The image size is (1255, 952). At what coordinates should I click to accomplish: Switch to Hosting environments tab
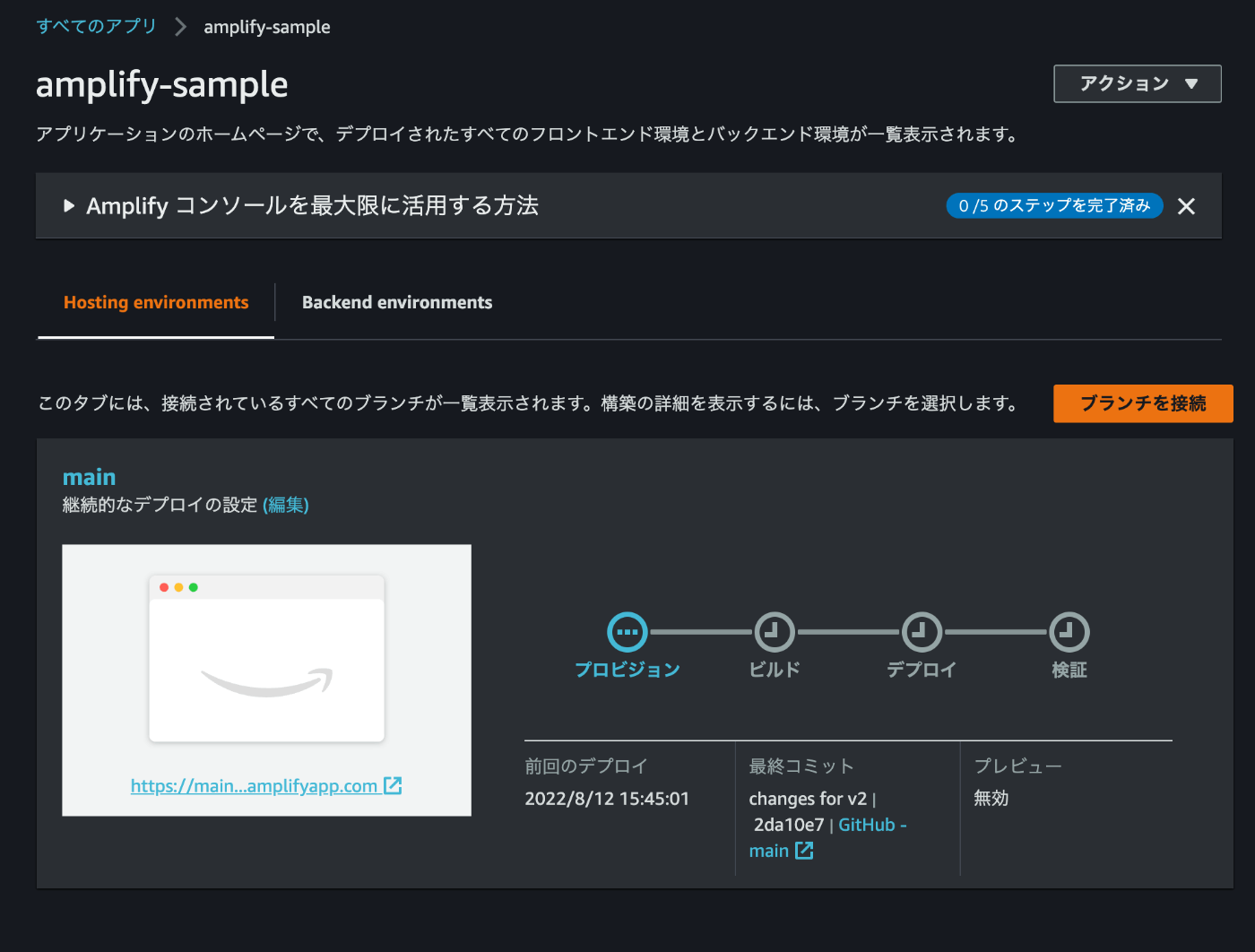tap(156, 303)
